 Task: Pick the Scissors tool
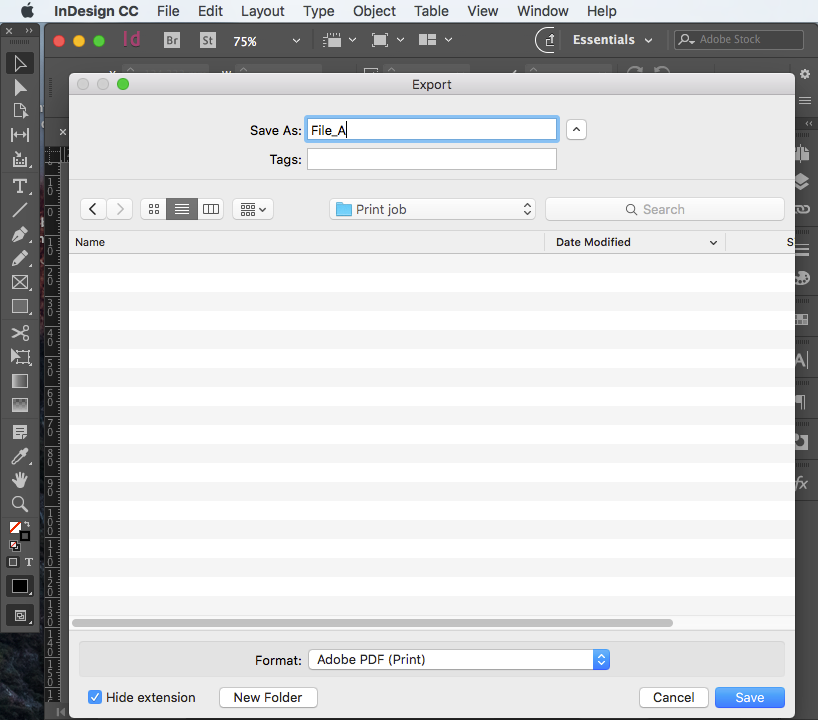click(x=20, y=332)
